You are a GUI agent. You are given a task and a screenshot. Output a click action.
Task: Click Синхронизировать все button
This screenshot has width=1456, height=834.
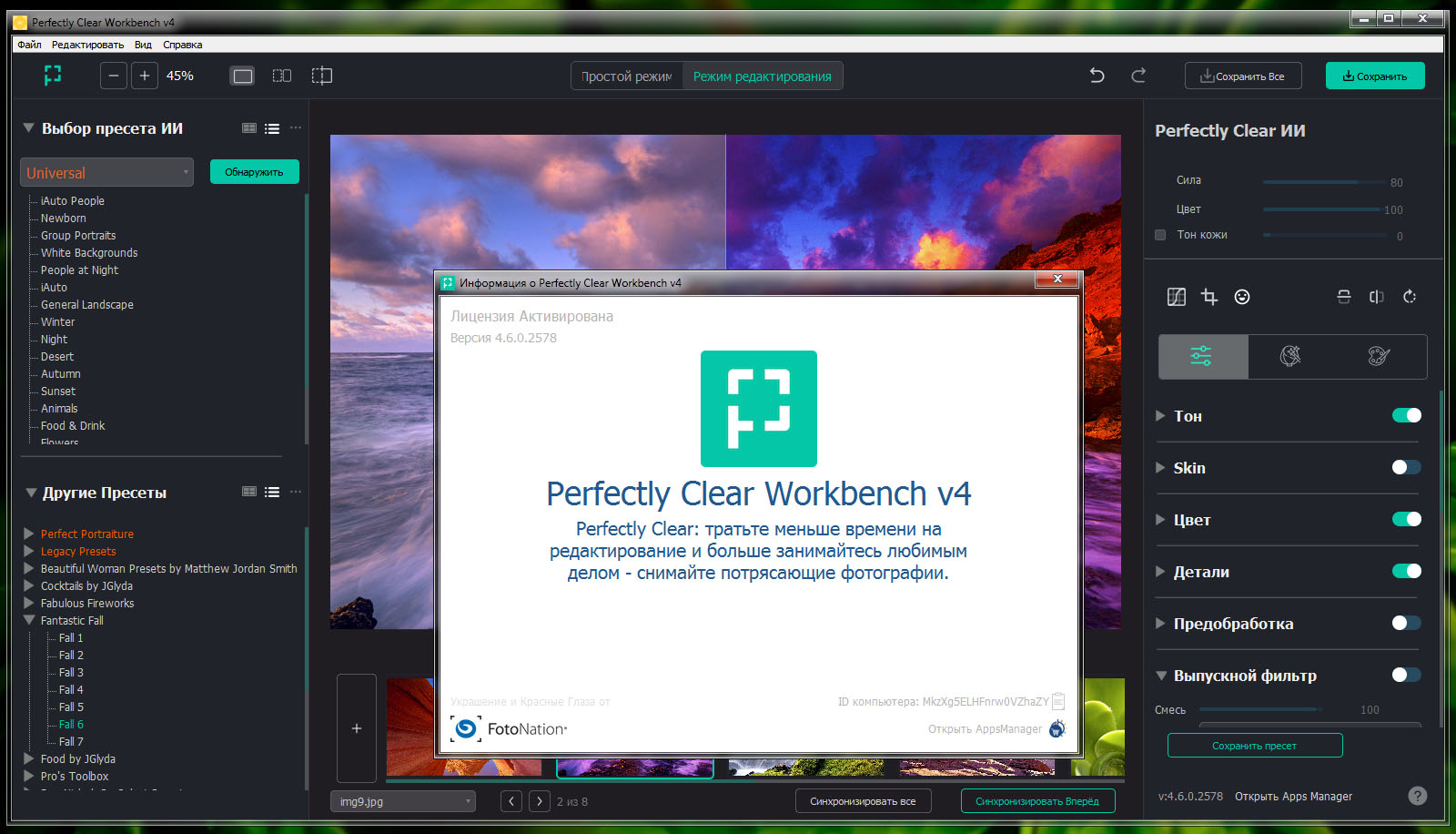coord(863,801)
